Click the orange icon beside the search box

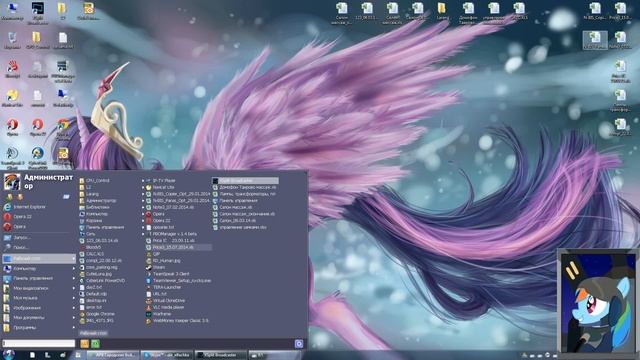coord(84,344)
